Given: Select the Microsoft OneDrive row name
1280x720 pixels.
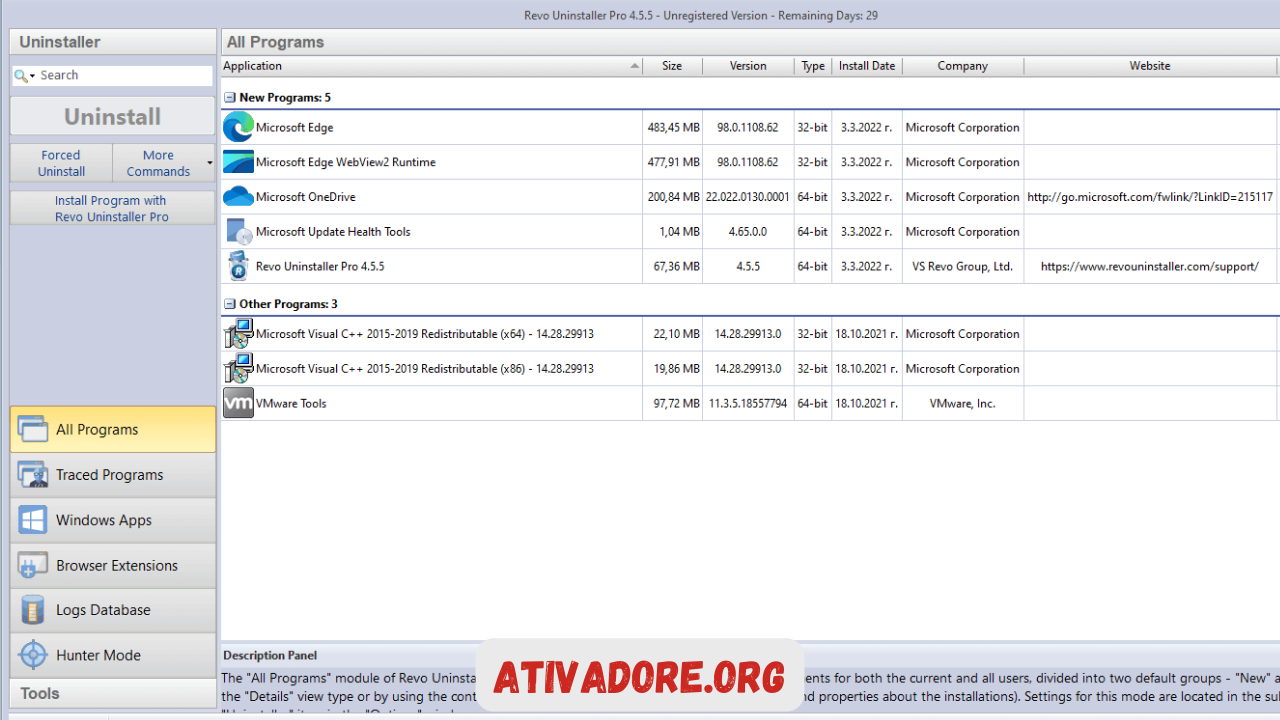Looking at the screenshot, I should tap(306, 197).
